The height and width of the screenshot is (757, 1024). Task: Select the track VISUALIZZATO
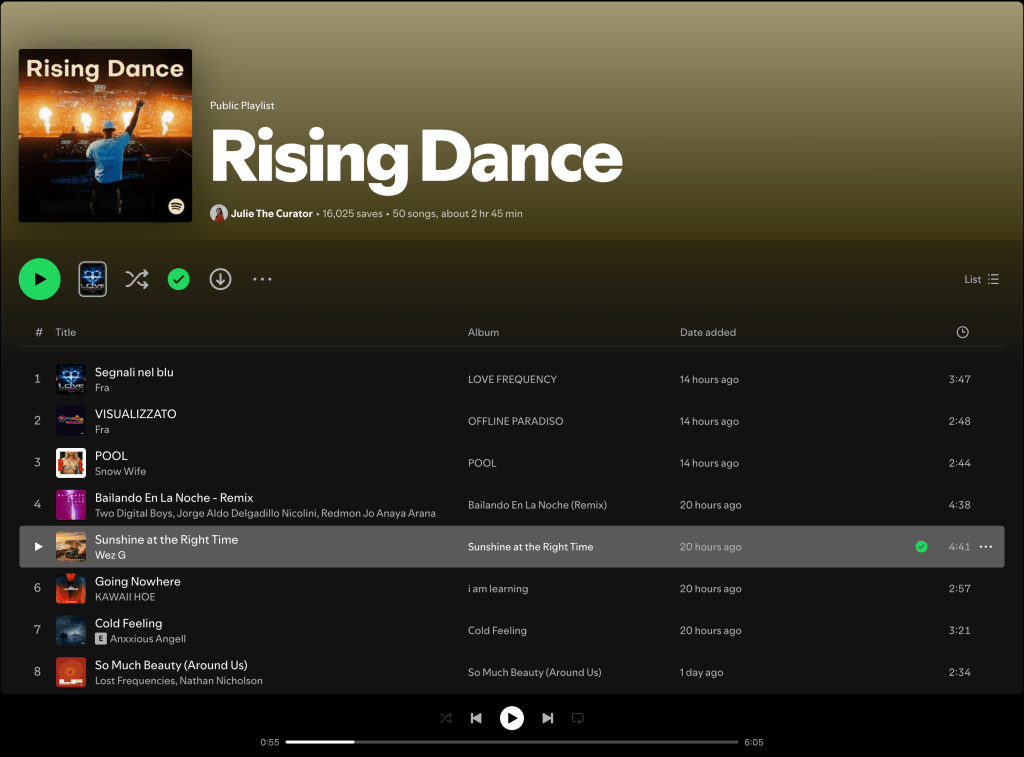tap(135, 413)
